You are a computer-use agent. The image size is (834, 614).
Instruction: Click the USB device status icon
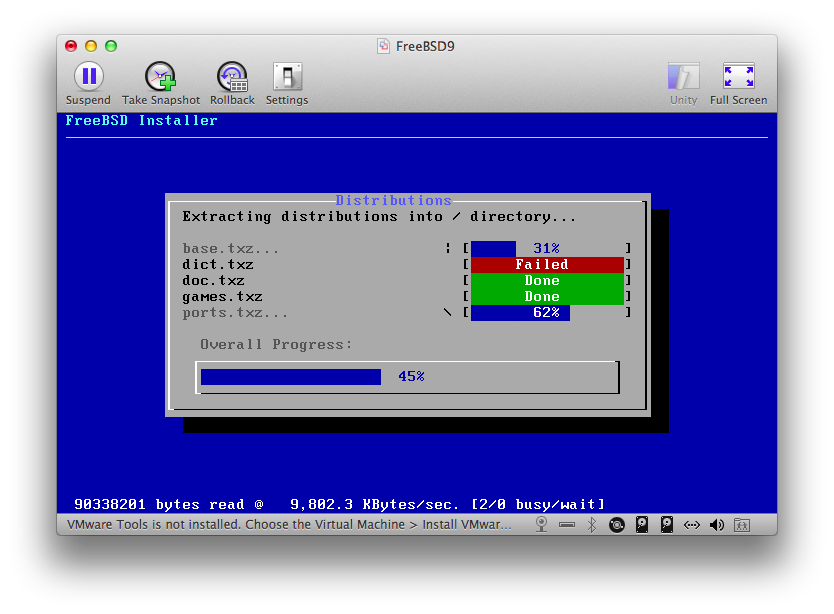coord(567,525)
